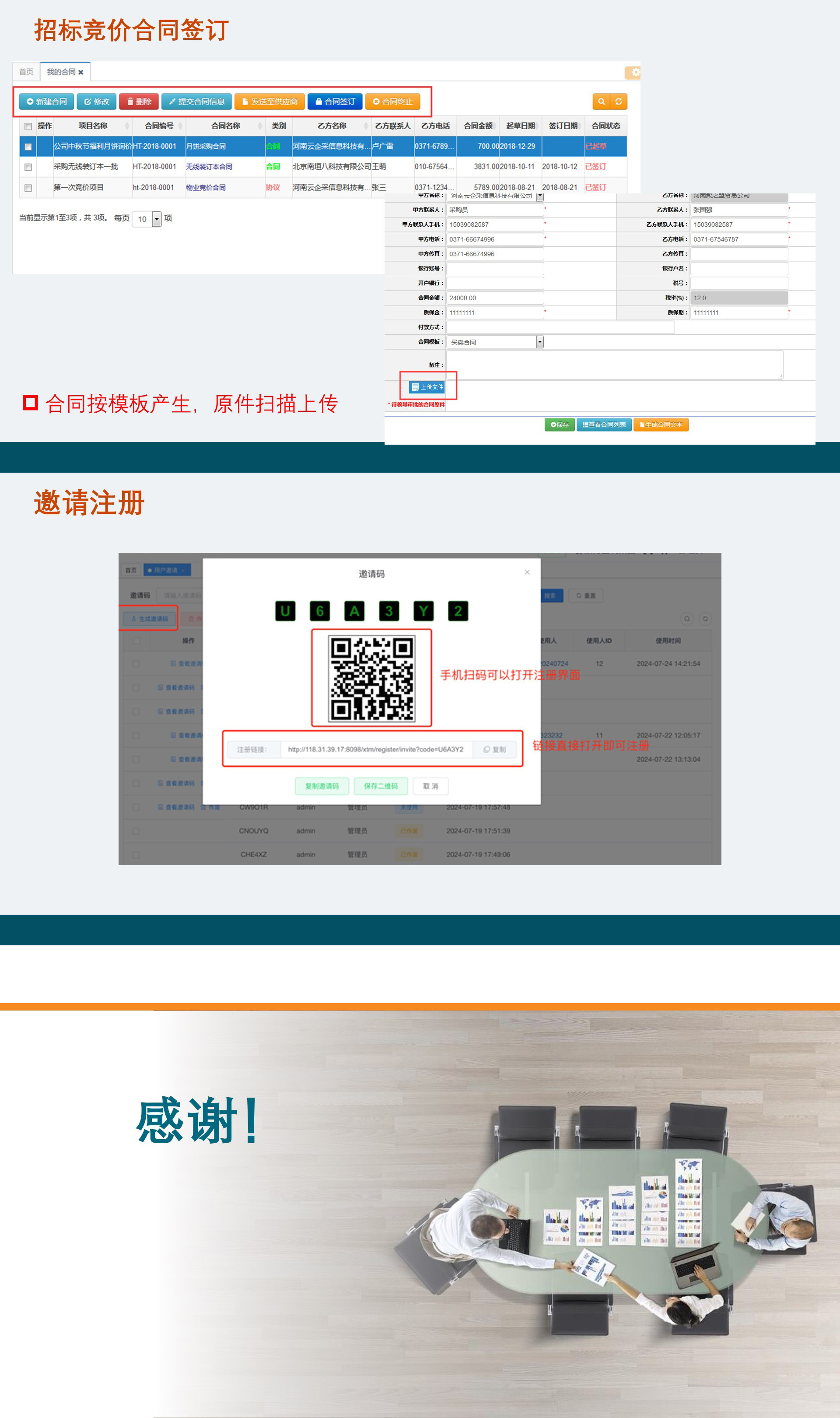Image resolution: width=840 pixels, height=1418 pixels.
Task: Click the 复制 copy icon beside registration link
Action: 495,749
